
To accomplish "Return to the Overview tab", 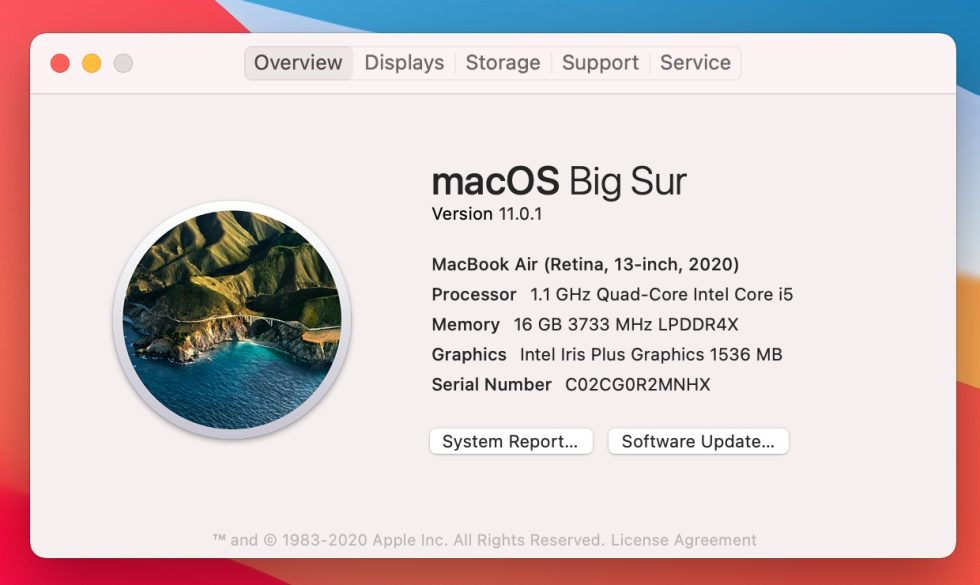I will (x=297, y=63).
